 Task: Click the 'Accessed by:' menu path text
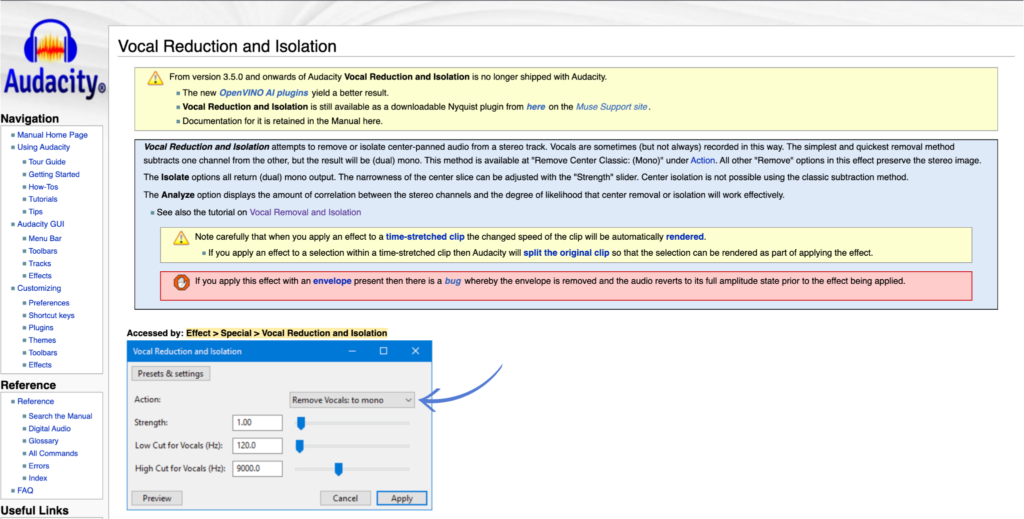(287, 334)
